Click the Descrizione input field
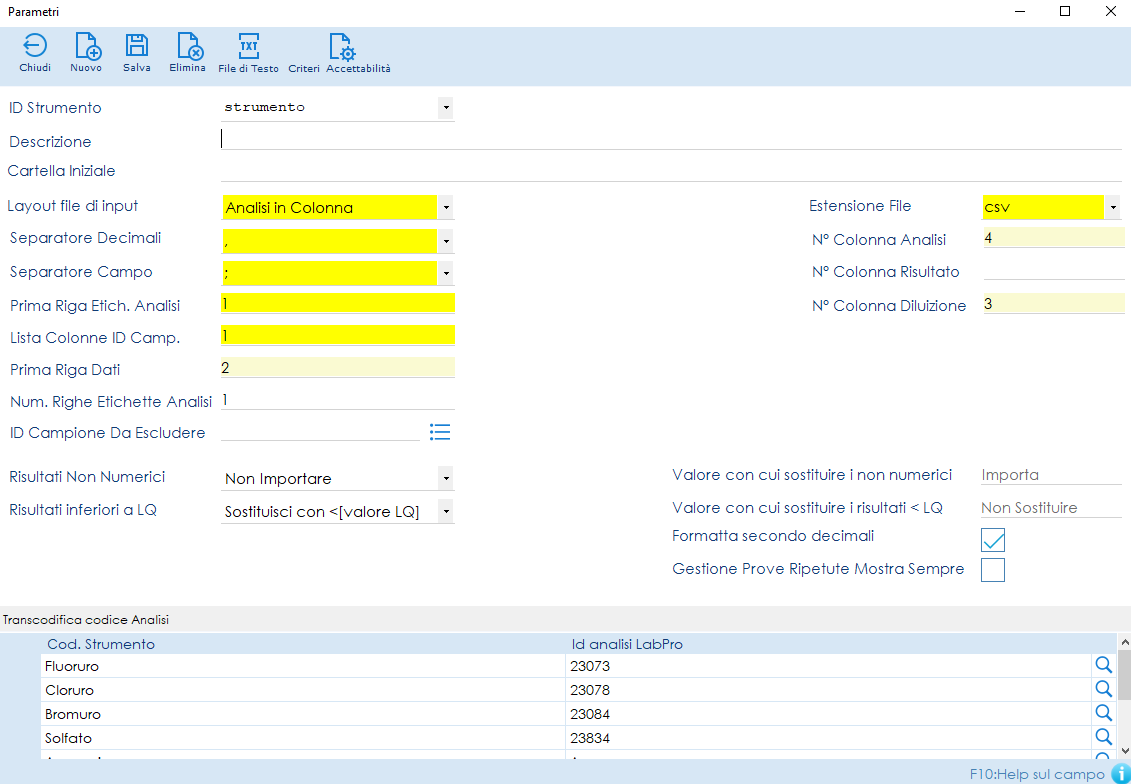The height and width of the screenshot is (784, 1131). point(671,138)
